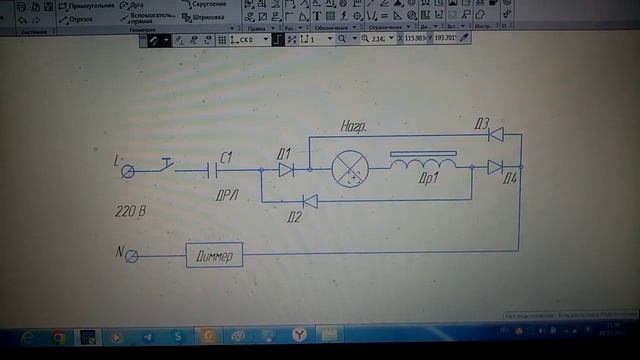The height and width of the screenshot is (360, 640).
Task: Click the V-shaped constraint icon
Action: 371,16
